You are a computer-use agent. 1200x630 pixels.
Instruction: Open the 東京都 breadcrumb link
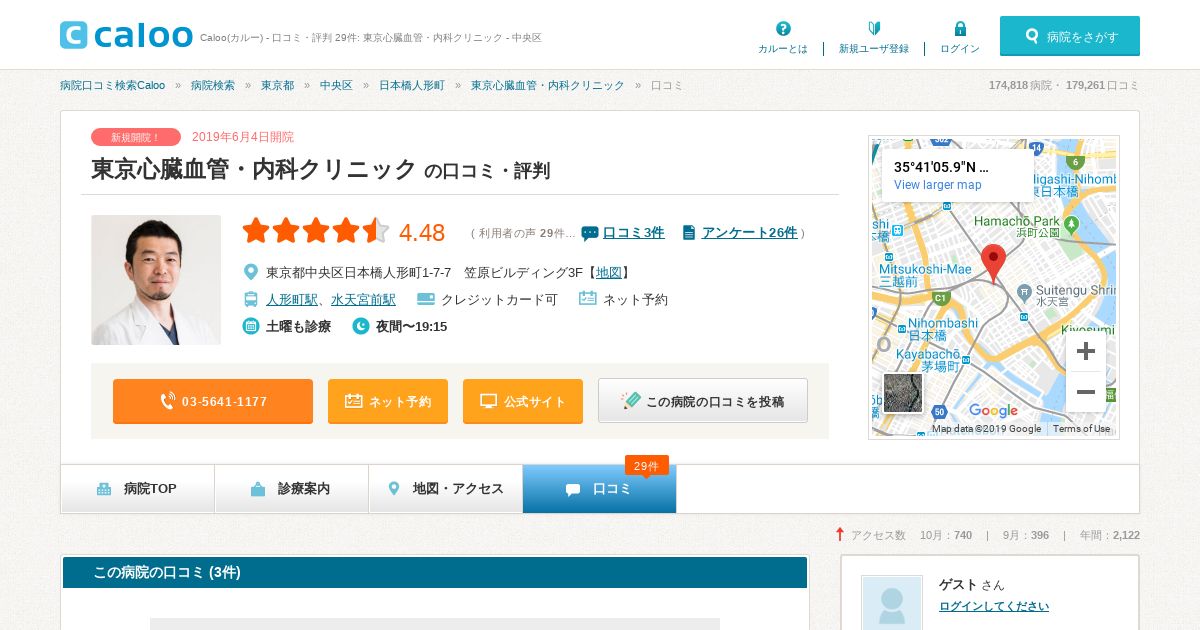point(277,85)
